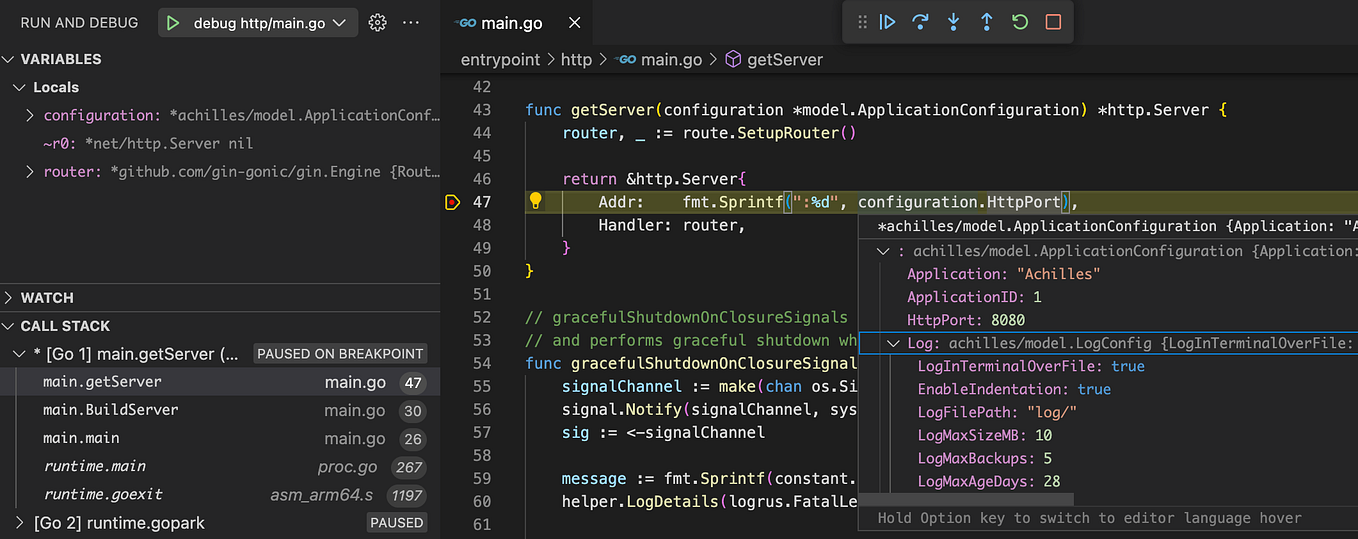Select the main.main stack frame
This screenshot has width=1358, height=539.
click(220, 437)
